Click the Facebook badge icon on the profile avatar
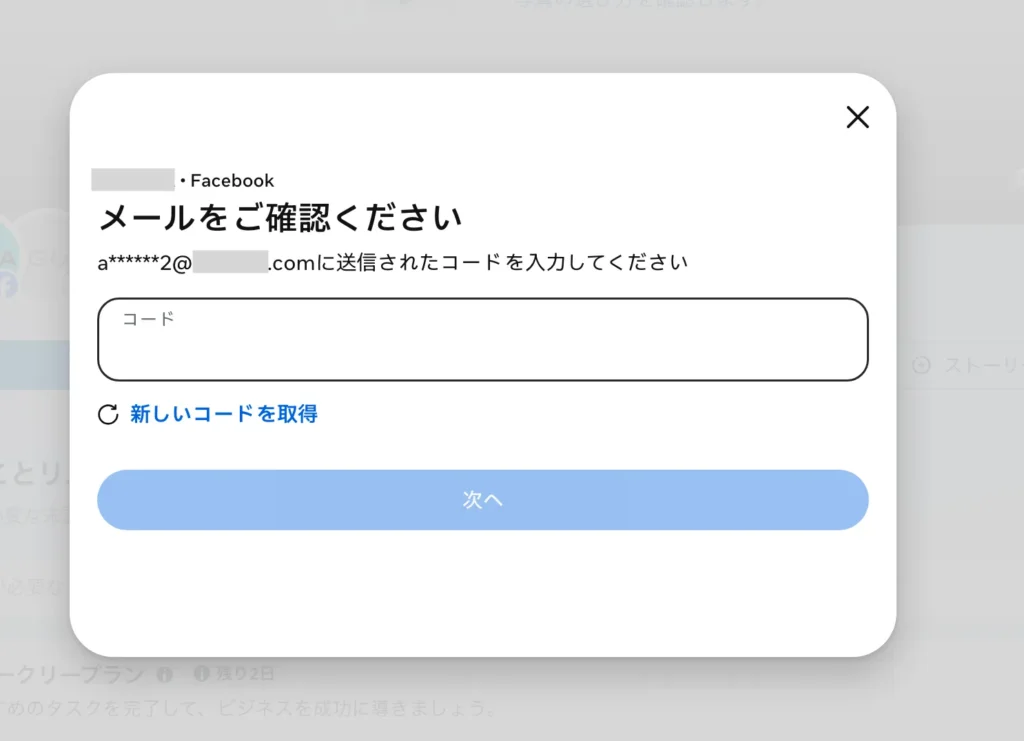 [8, 286]
